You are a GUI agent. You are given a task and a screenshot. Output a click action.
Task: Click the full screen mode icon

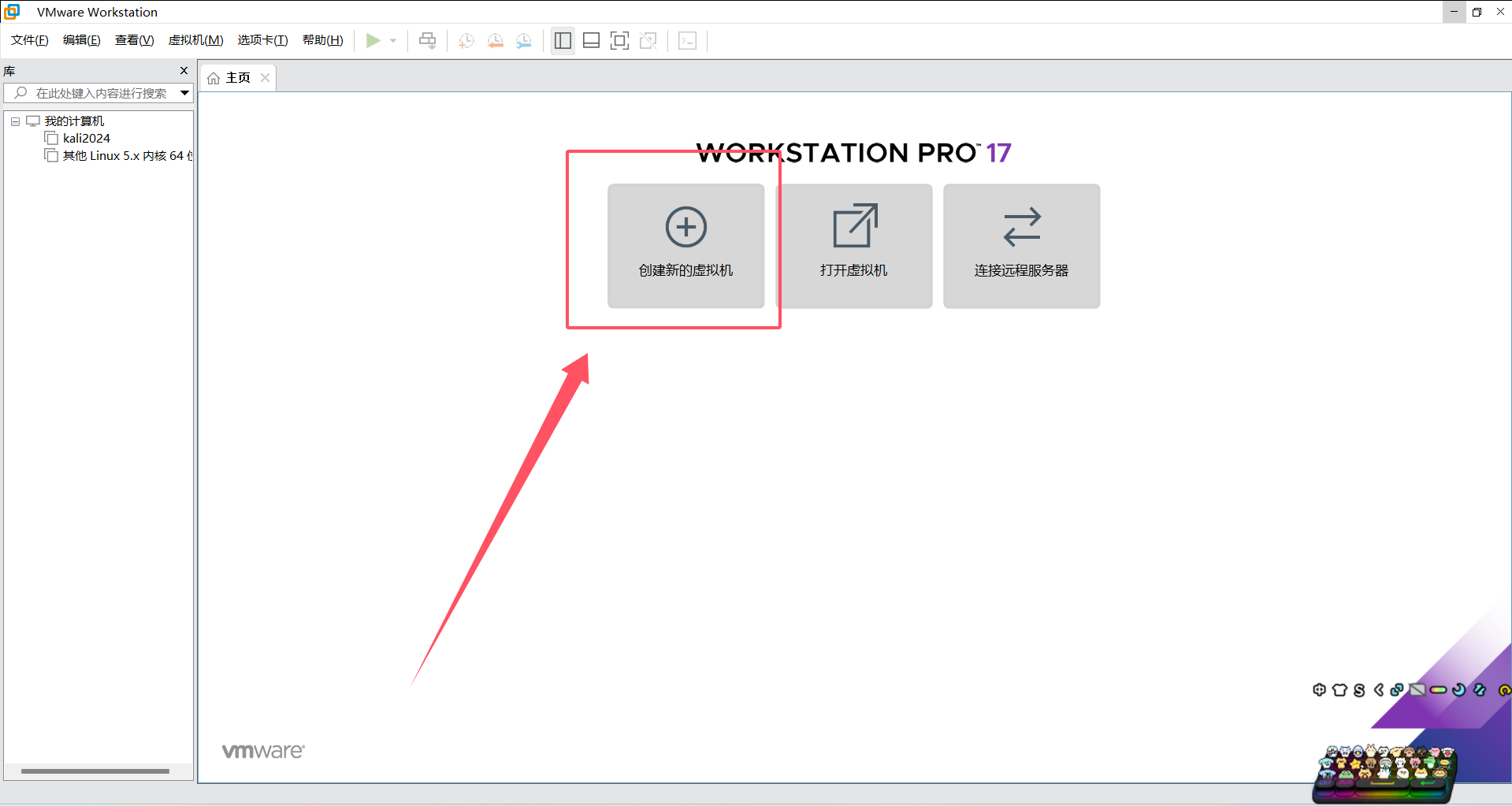coord(620,40)
